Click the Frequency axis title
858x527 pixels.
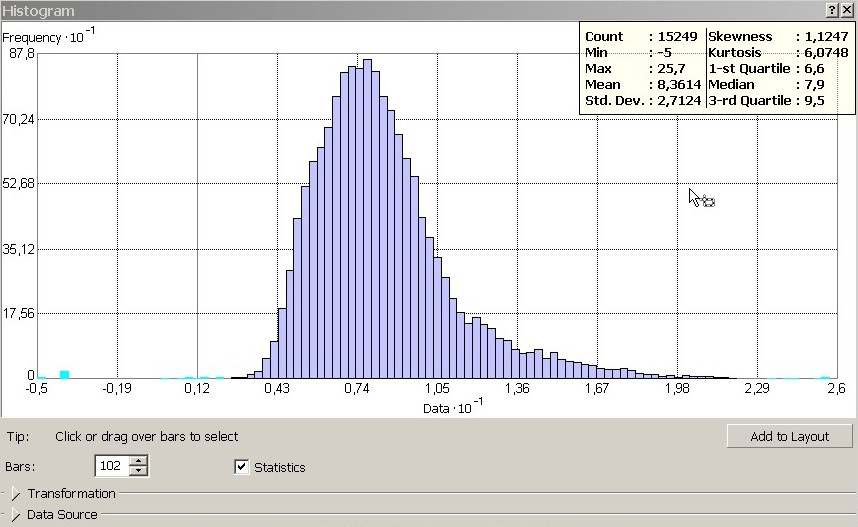tap(49, 36)
